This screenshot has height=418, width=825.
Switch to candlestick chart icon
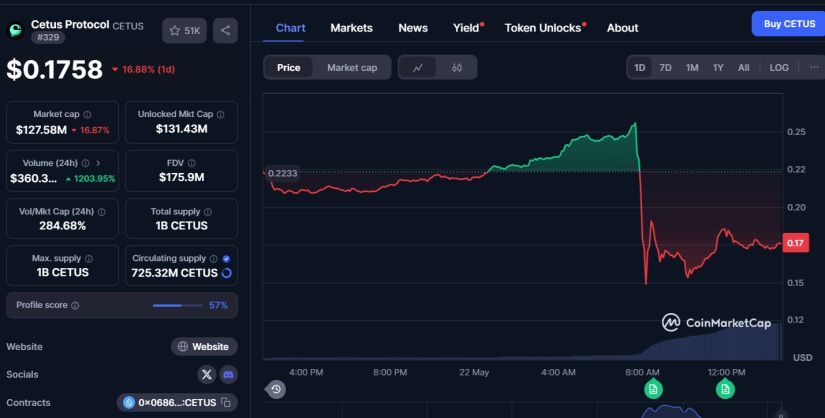point(457,67)
